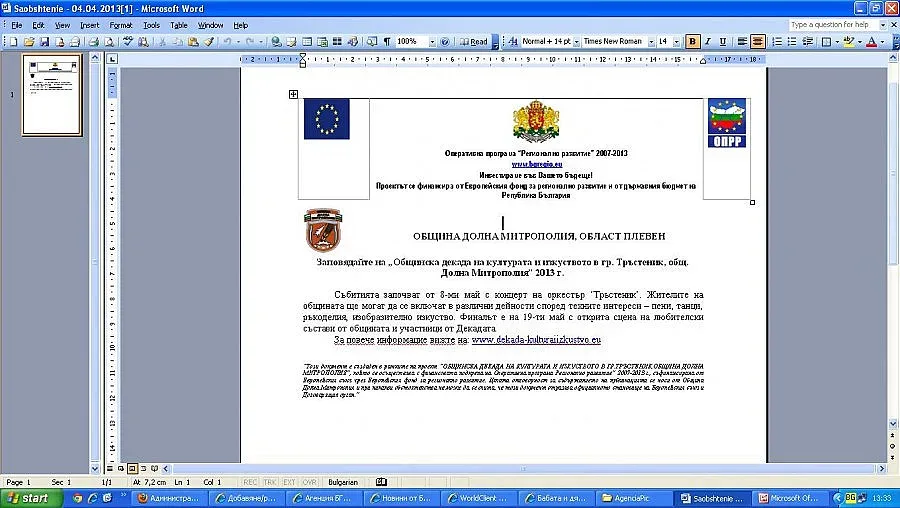Viewport: 900px width, 508px height.
Task: Click the Spelling and Grammar check icon
Action: [128, 42]
